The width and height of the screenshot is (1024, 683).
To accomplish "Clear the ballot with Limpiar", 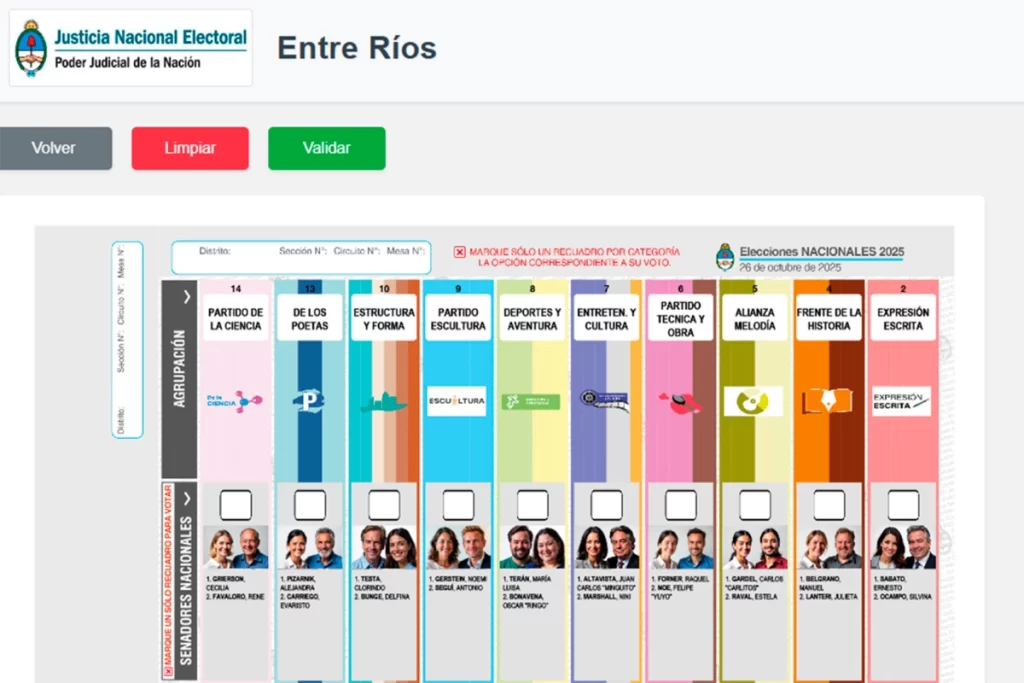I will point(190,148).
